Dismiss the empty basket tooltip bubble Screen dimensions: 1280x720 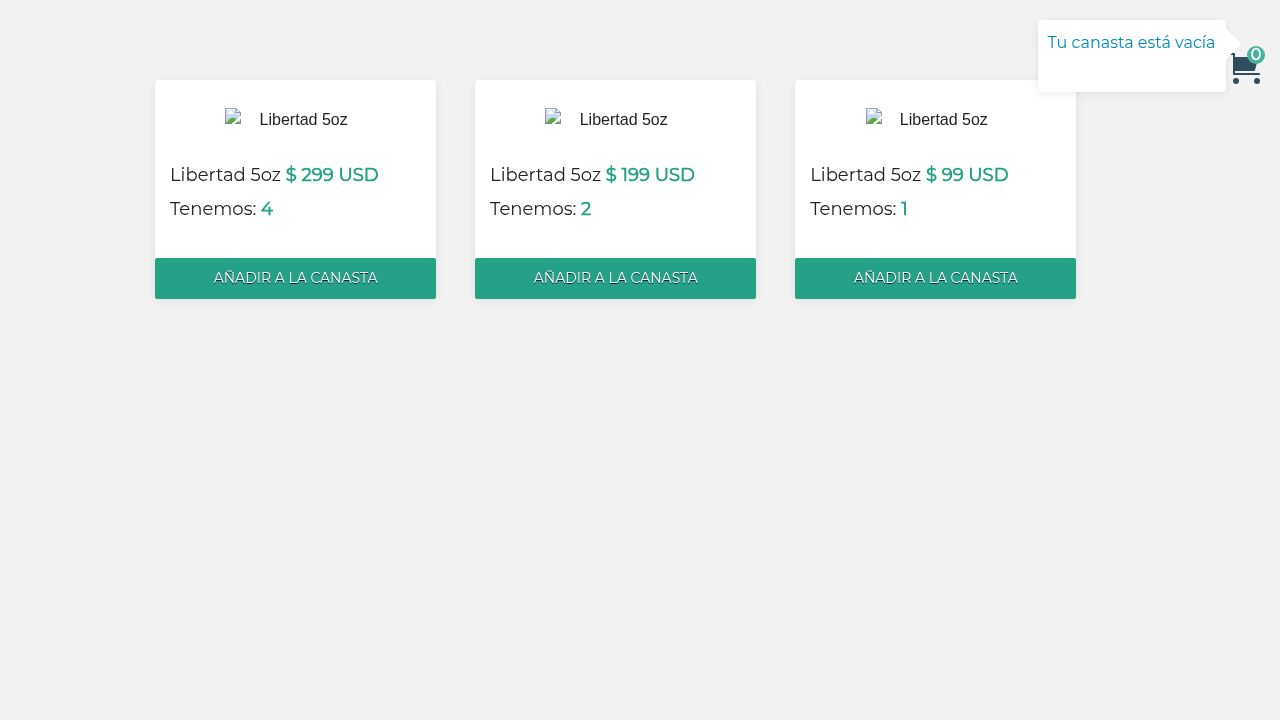tap(1132, 56)
